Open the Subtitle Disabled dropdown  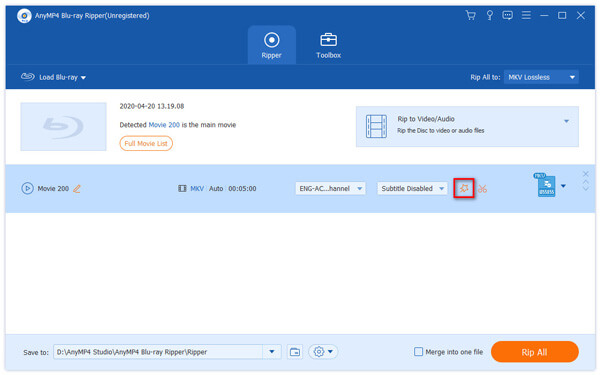pyautogui.click(x=412, y=188)
